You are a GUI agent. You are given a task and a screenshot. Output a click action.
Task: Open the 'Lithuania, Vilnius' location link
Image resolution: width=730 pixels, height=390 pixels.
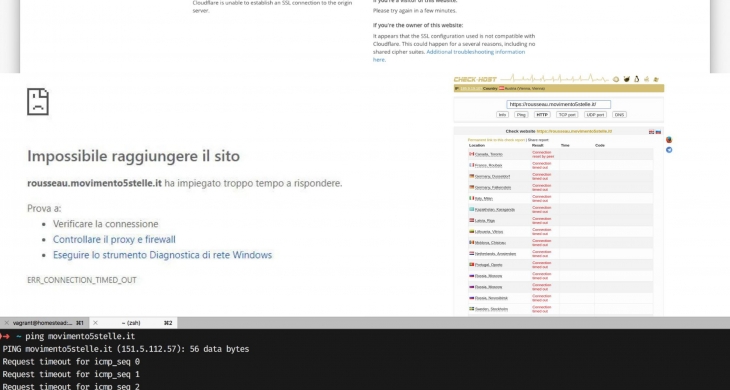coord(489,231)
